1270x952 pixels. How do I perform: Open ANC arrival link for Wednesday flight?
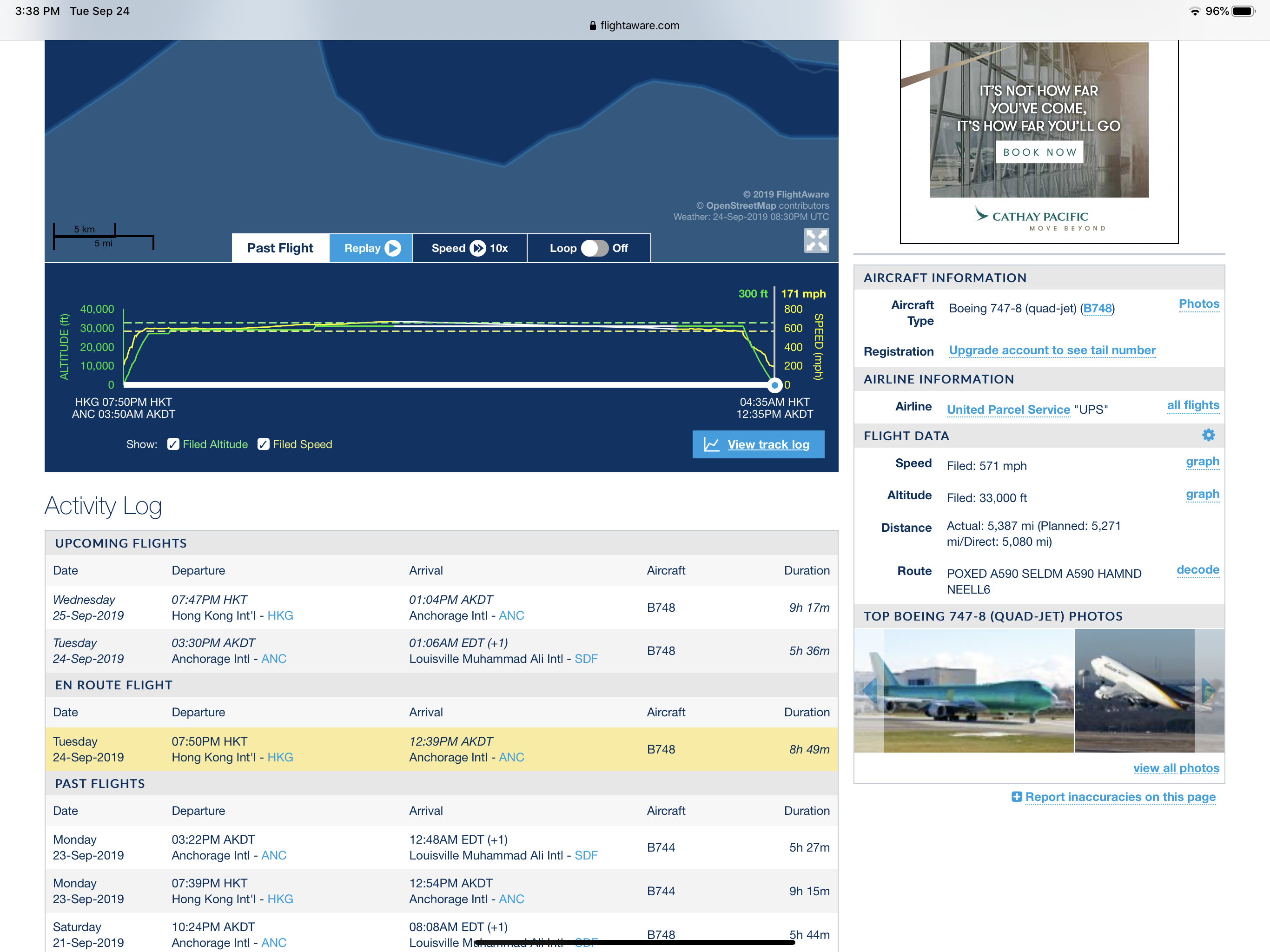tap(511, 615)
